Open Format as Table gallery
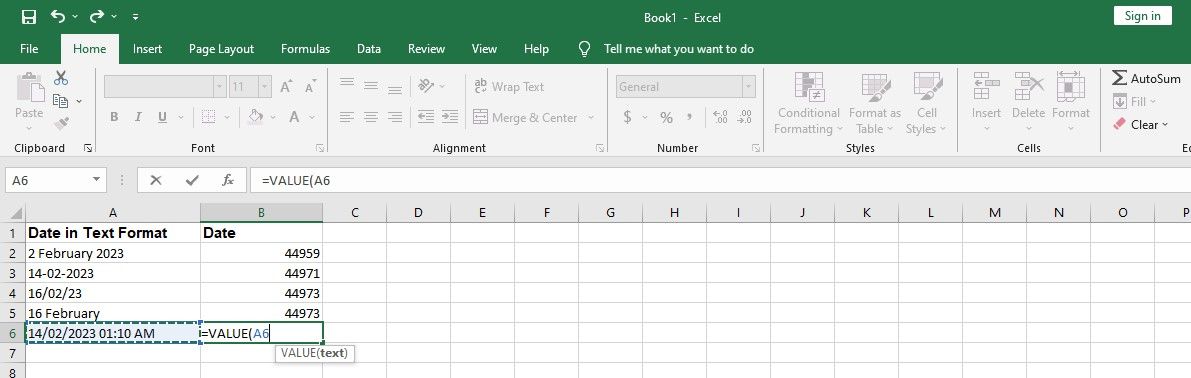Image resolution: width=1191 pixels, height=378 pixels. (875, 104)
